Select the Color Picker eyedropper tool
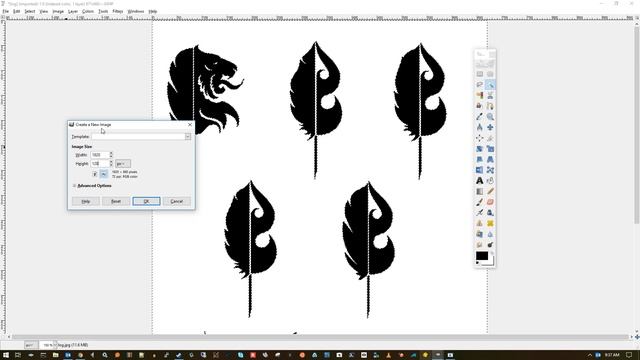The image size is (640, 360). click(x=480, y=117)
